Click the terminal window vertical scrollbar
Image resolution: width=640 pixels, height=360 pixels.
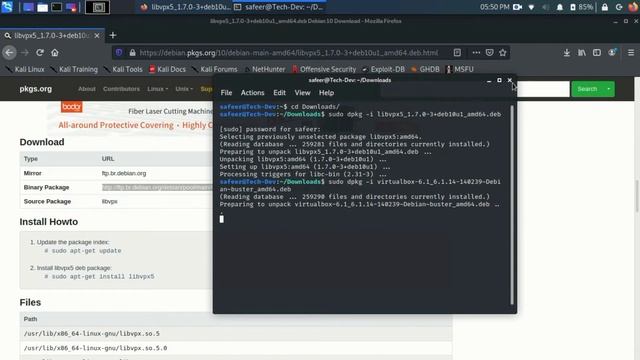(512, 205)
